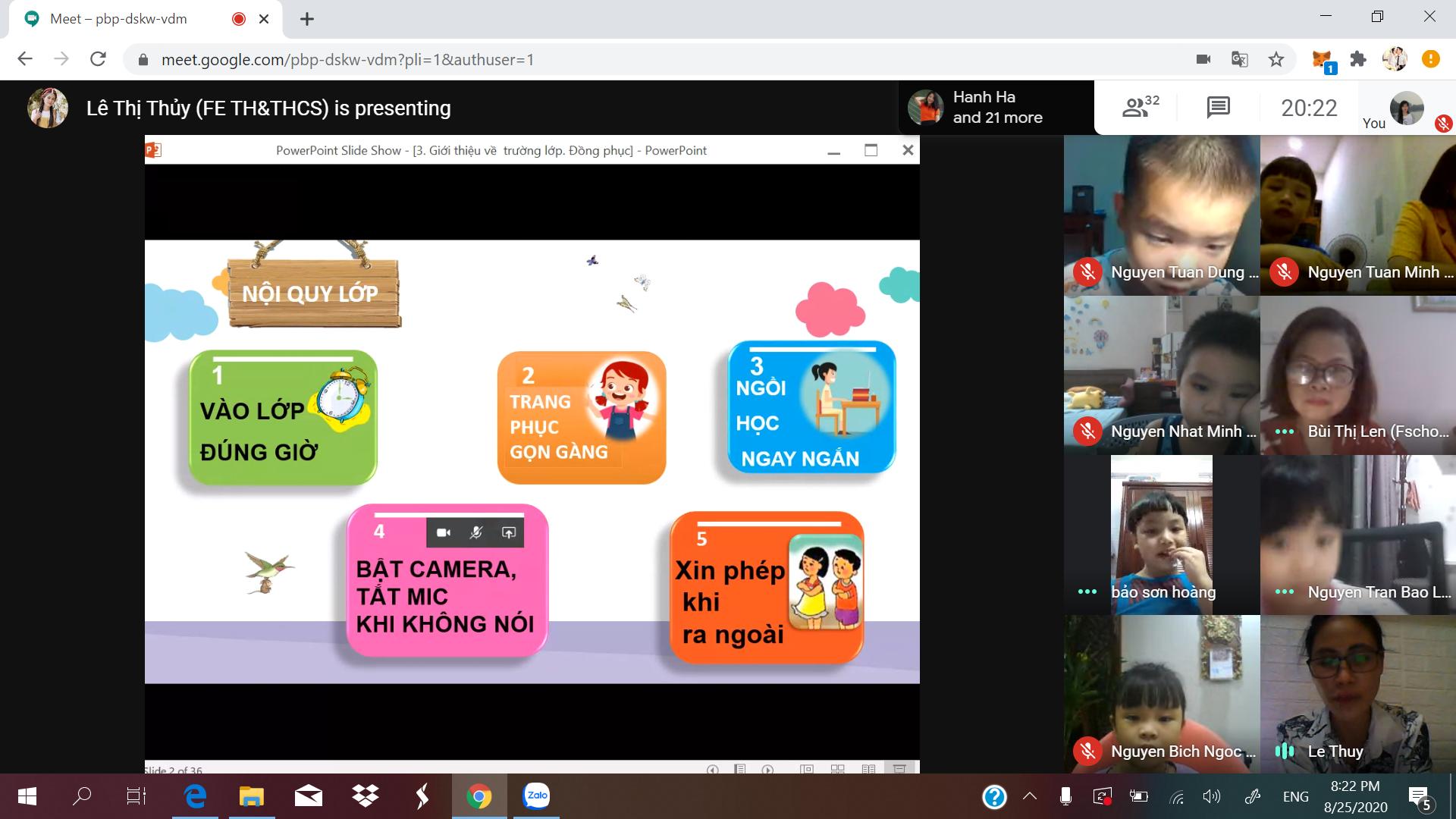Viewport: 1456px width, 819px height.
Task: Open the participants list showing 32 people
Action: pos(1141,108)
